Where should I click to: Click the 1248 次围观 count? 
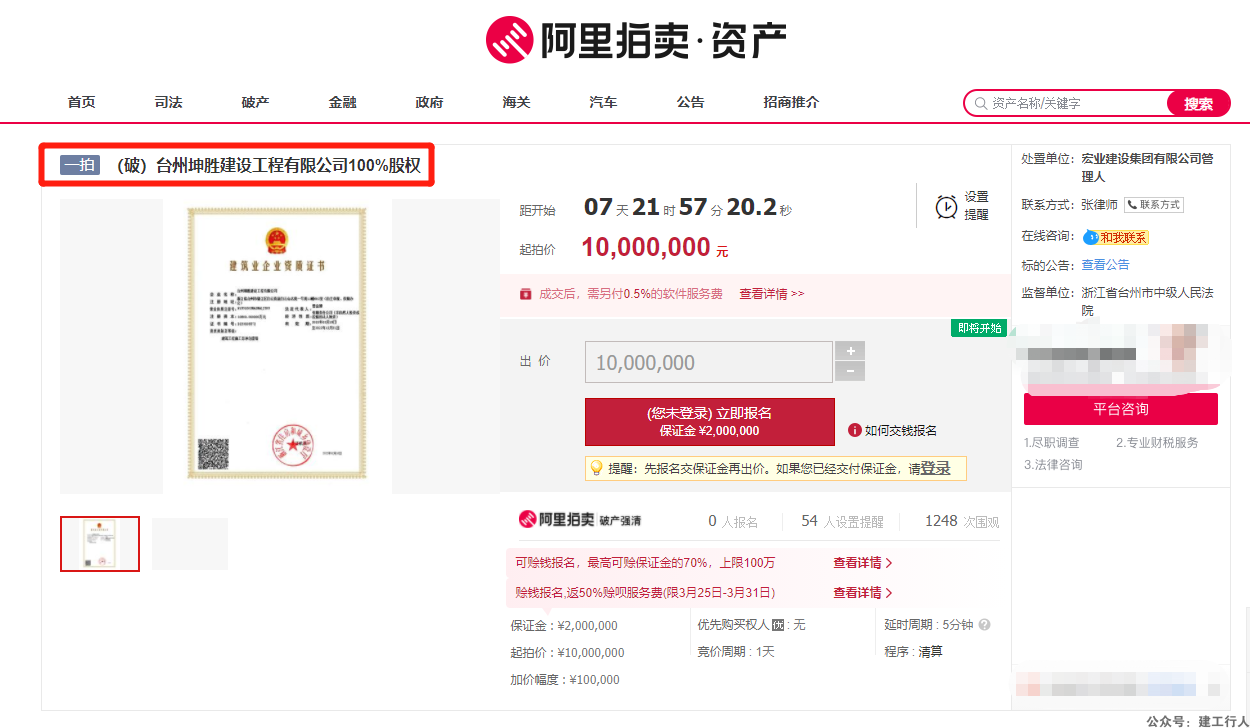pos(962,521)
